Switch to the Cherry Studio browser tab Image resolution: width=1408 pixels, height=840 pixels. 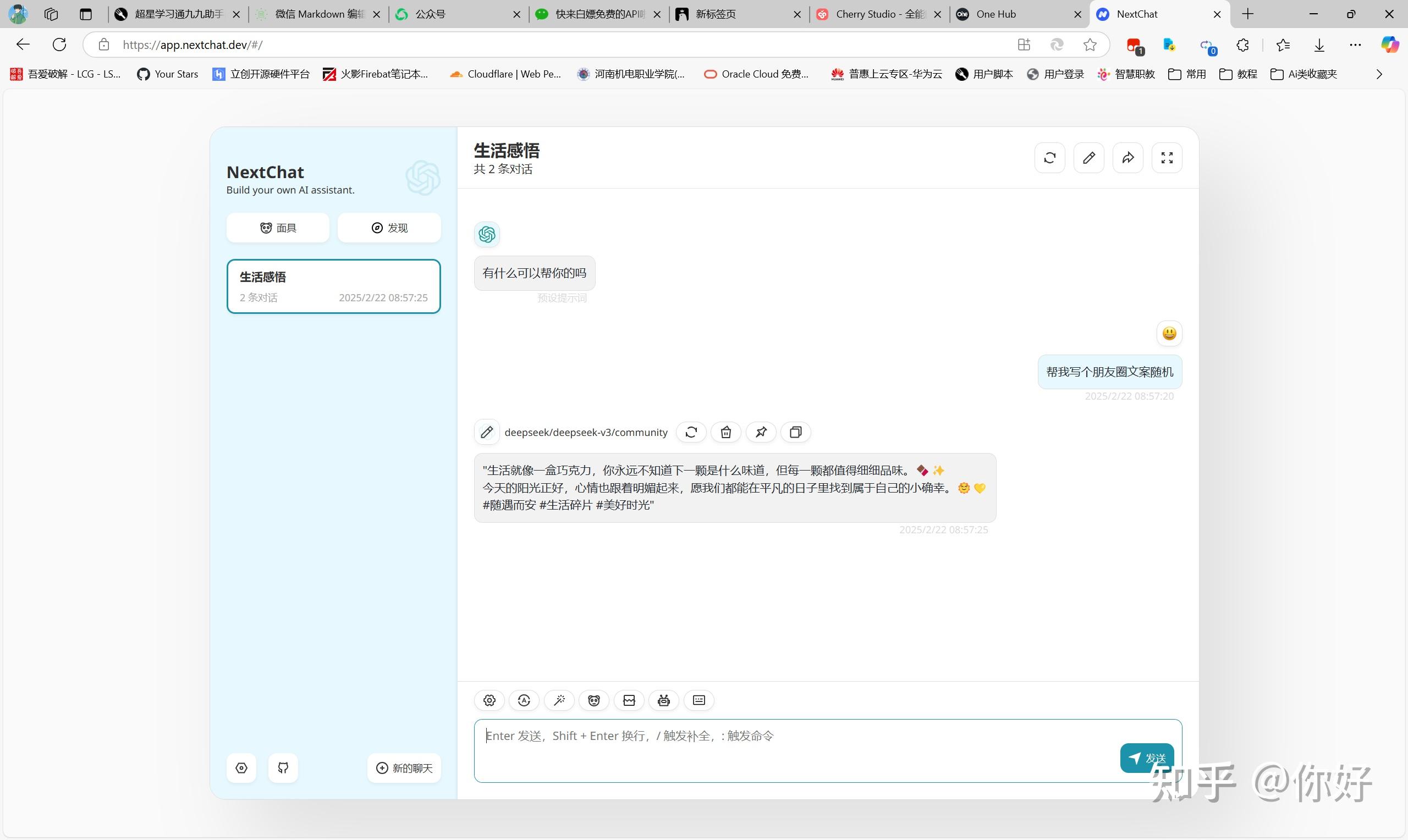879,14
